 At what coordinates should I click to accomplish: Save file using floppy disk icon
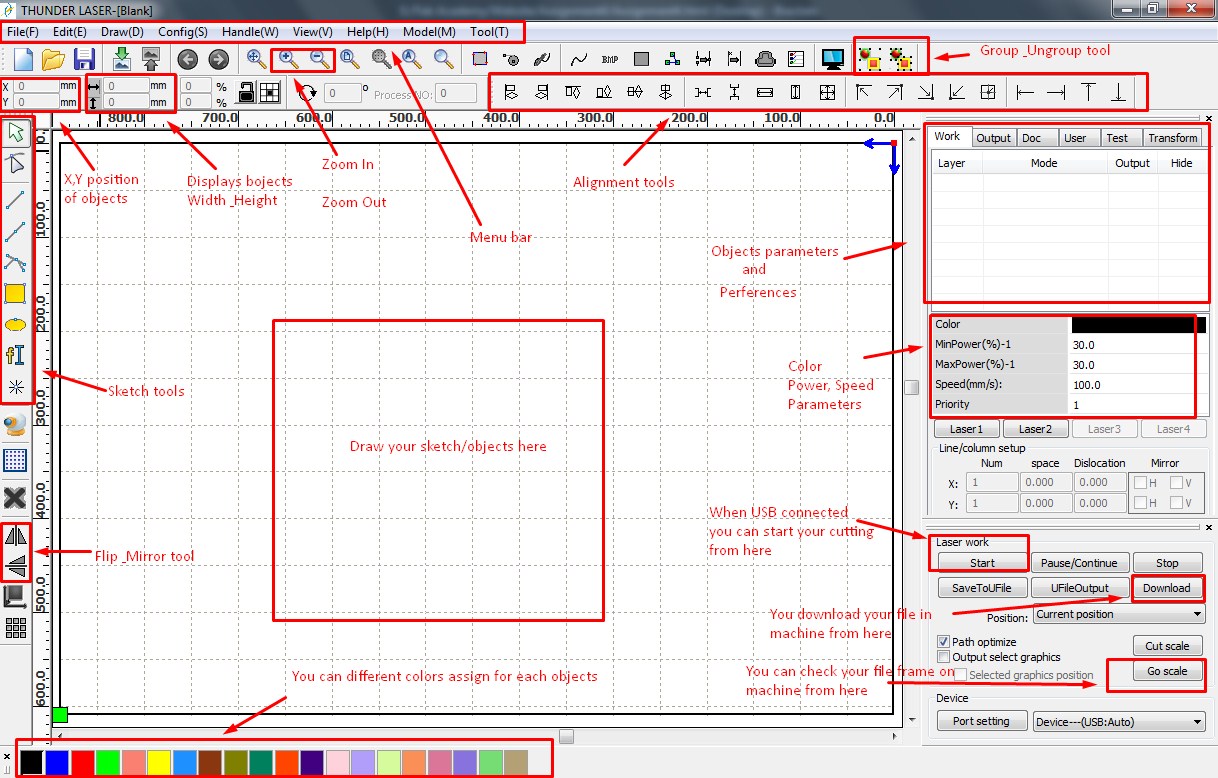tap(84, 59)
